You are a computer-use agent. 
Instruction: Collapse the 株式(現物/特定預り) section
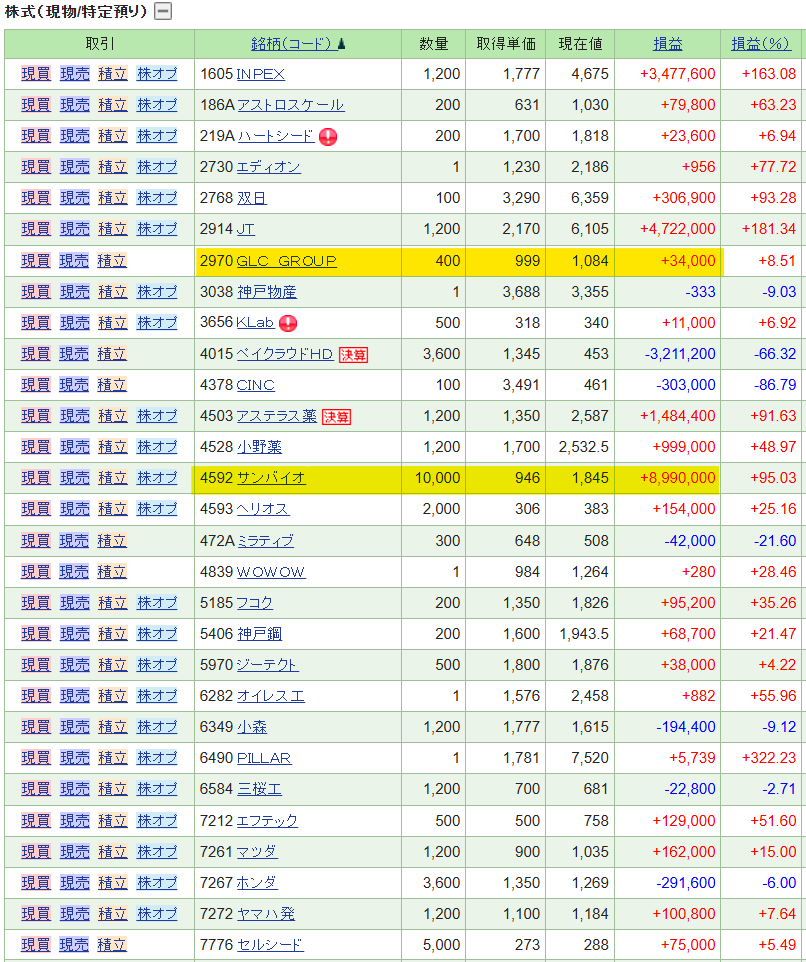tap(163, 12)
